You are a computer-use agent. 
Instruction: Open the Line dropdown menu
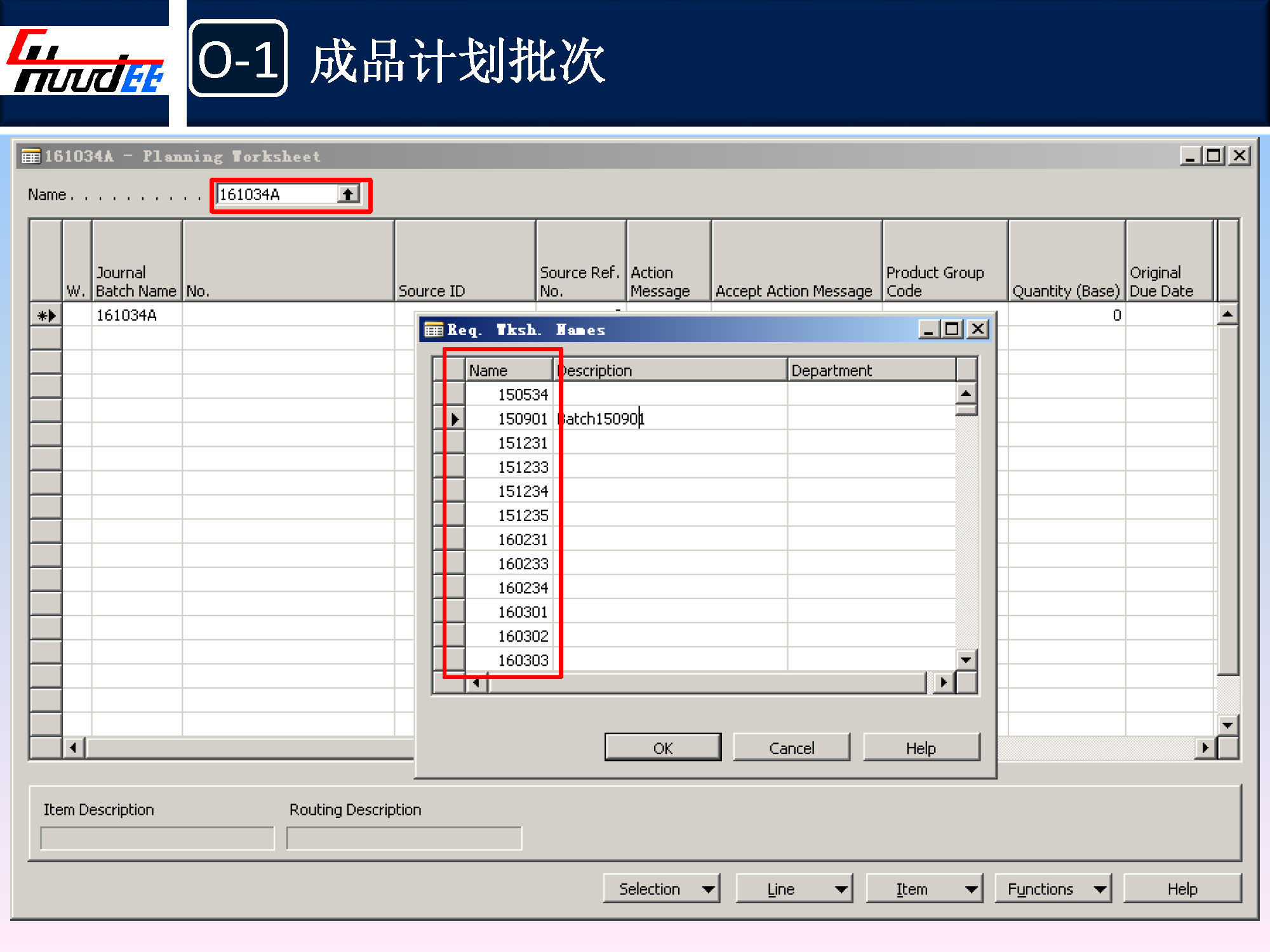point(793,889)
